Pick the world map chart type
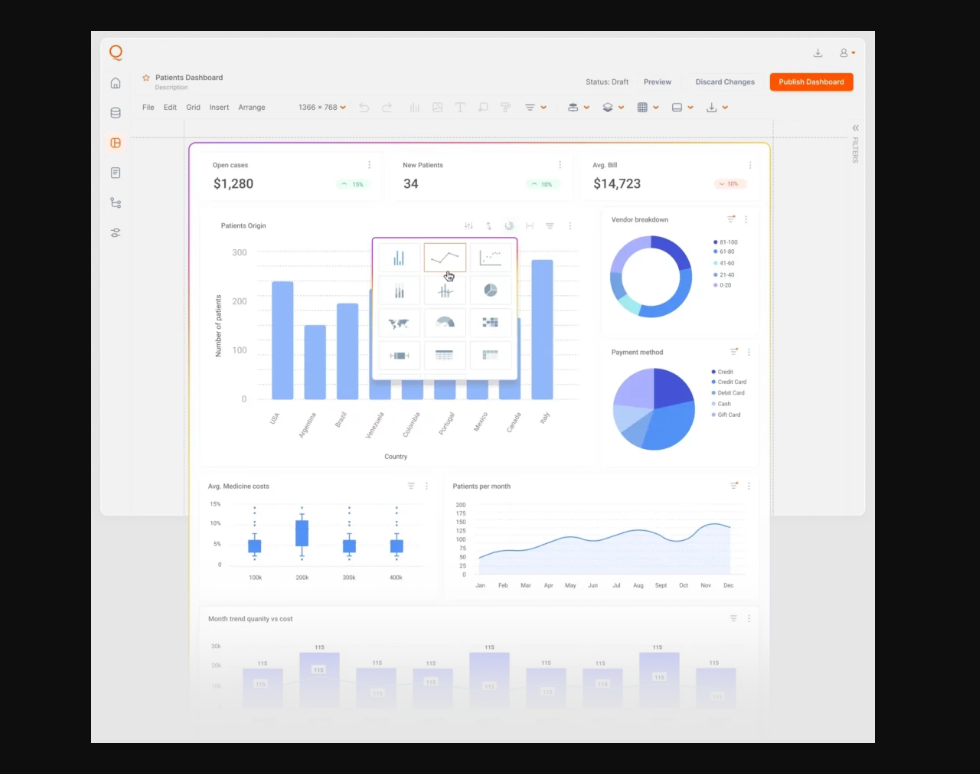This screenshot has width=980, height=774. tap(399, 323)
